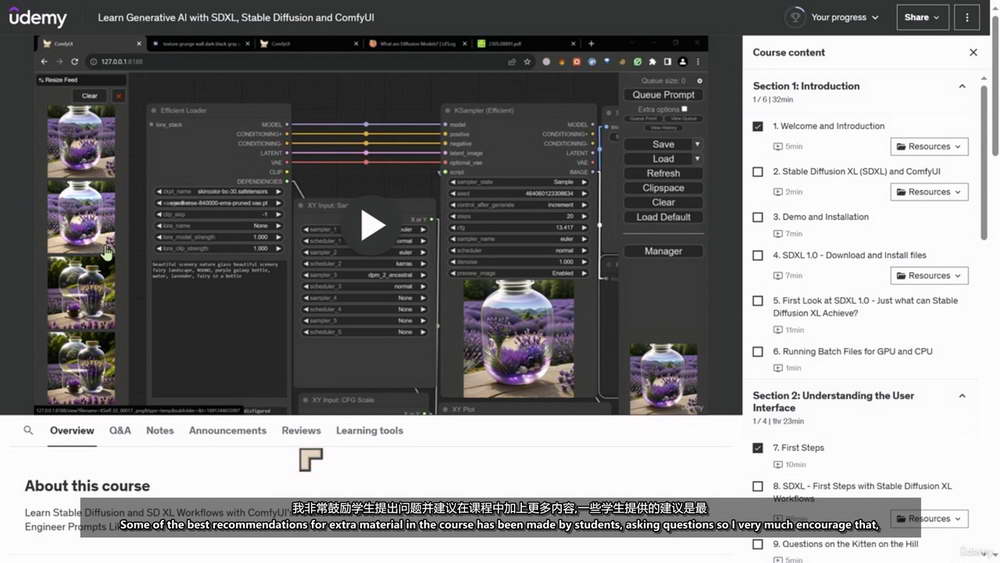Uncheck Welcome and Introduction lecture checkbox
The width and height of the screenshot is (1000, 563).
(x=758, y=126)
